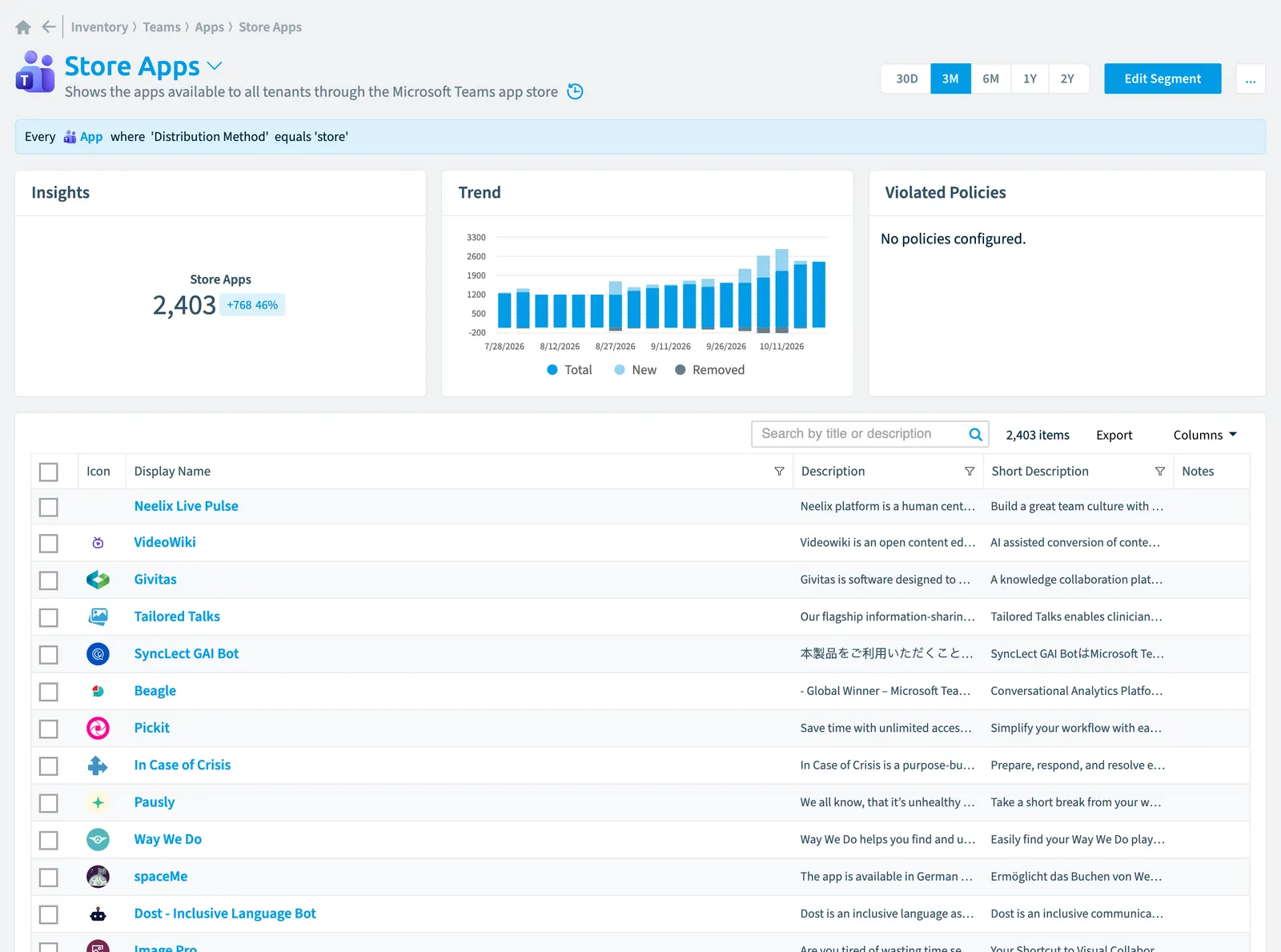Click the tallest bar in Trend chart
Viewport: 1281px width, 952px height.
(782, 290)
